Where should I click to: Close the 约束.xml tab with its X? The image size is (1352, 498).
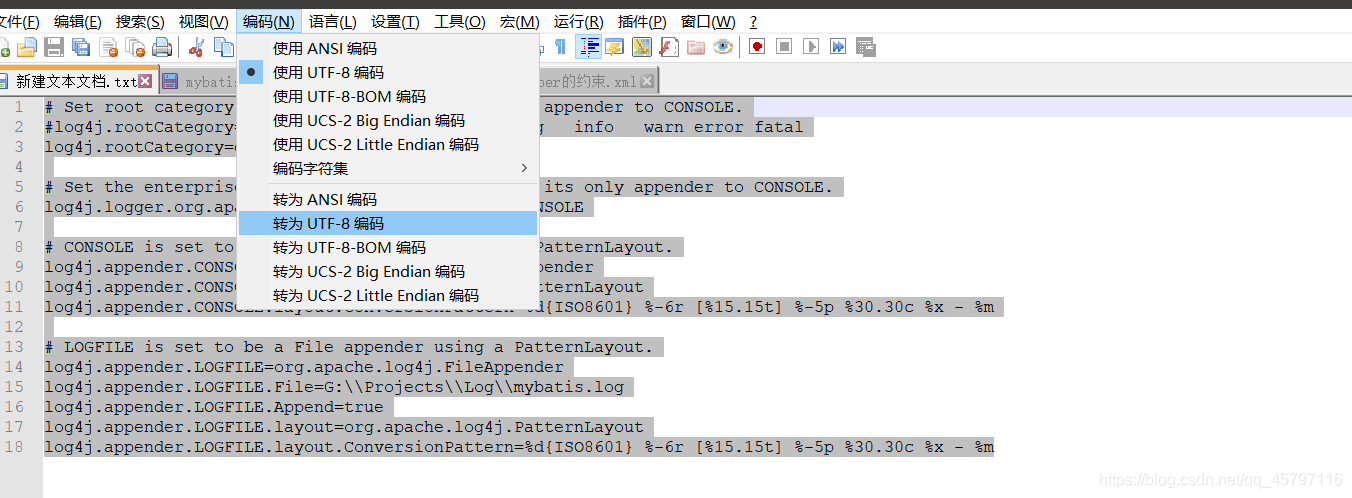click(647, 81)
